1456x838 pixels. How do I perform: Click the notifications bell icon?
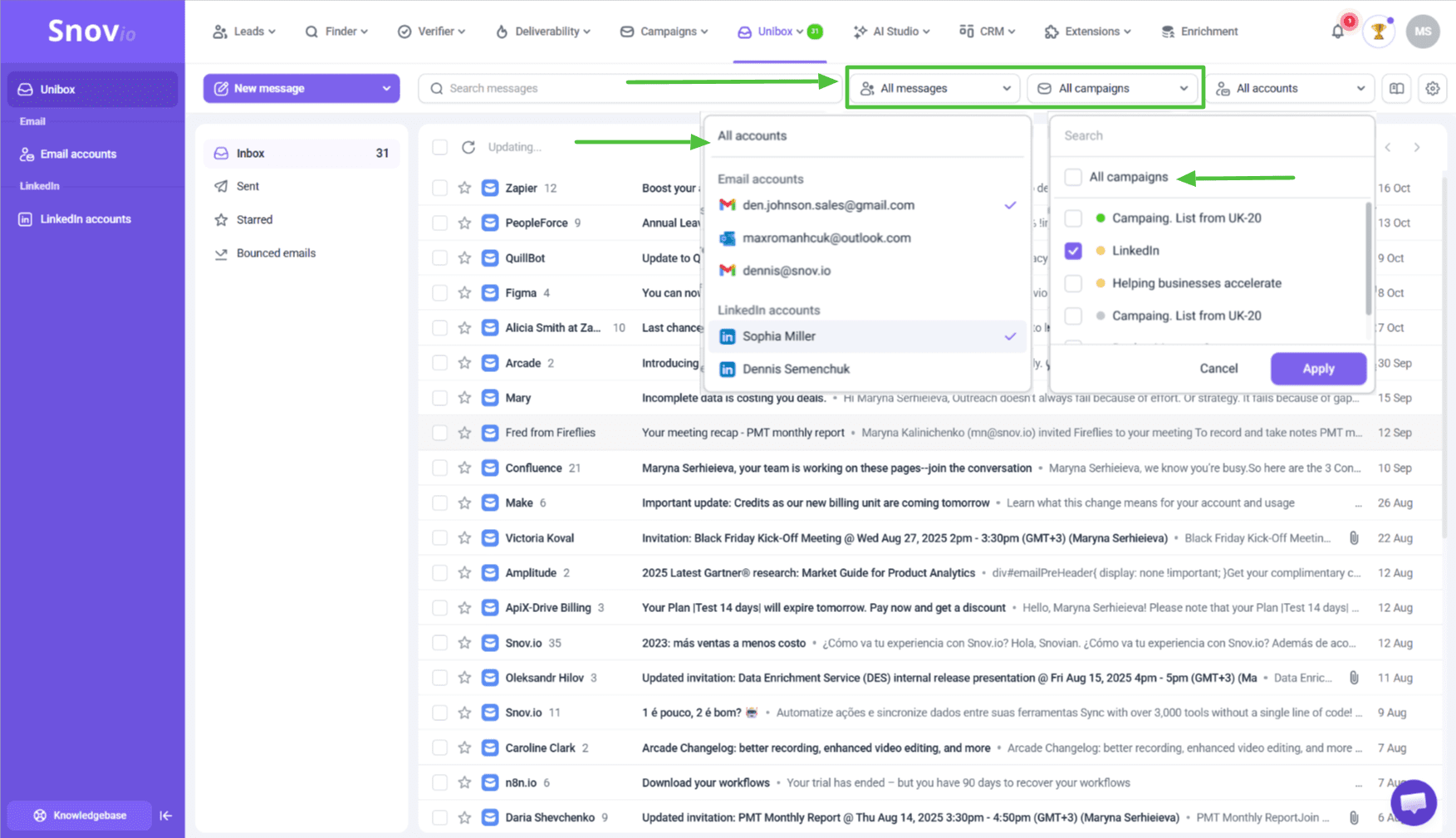1337,32
